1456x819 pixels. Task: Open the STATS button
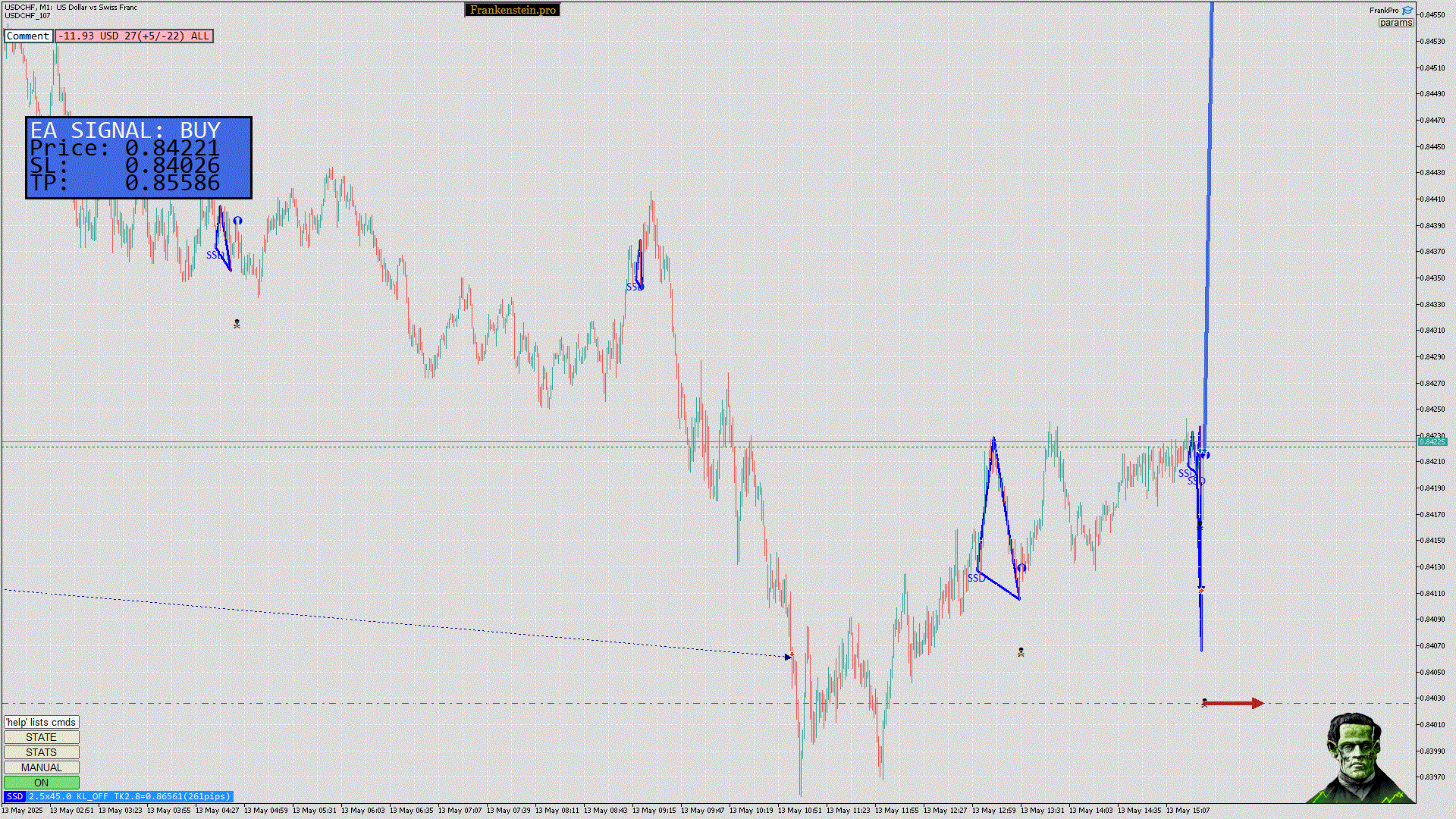pyautogui.click(x=41, y=752)
